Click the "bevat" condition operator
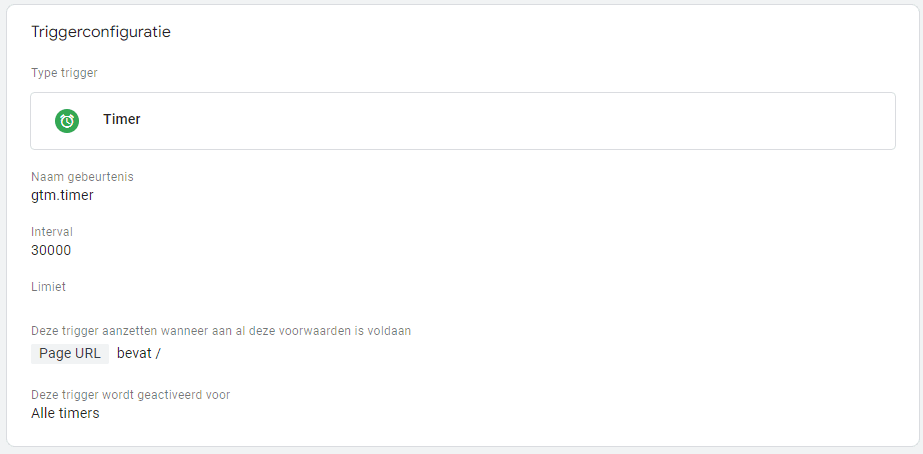The width and height of the screenshot is (923, 454). click(x=134, y=353)
